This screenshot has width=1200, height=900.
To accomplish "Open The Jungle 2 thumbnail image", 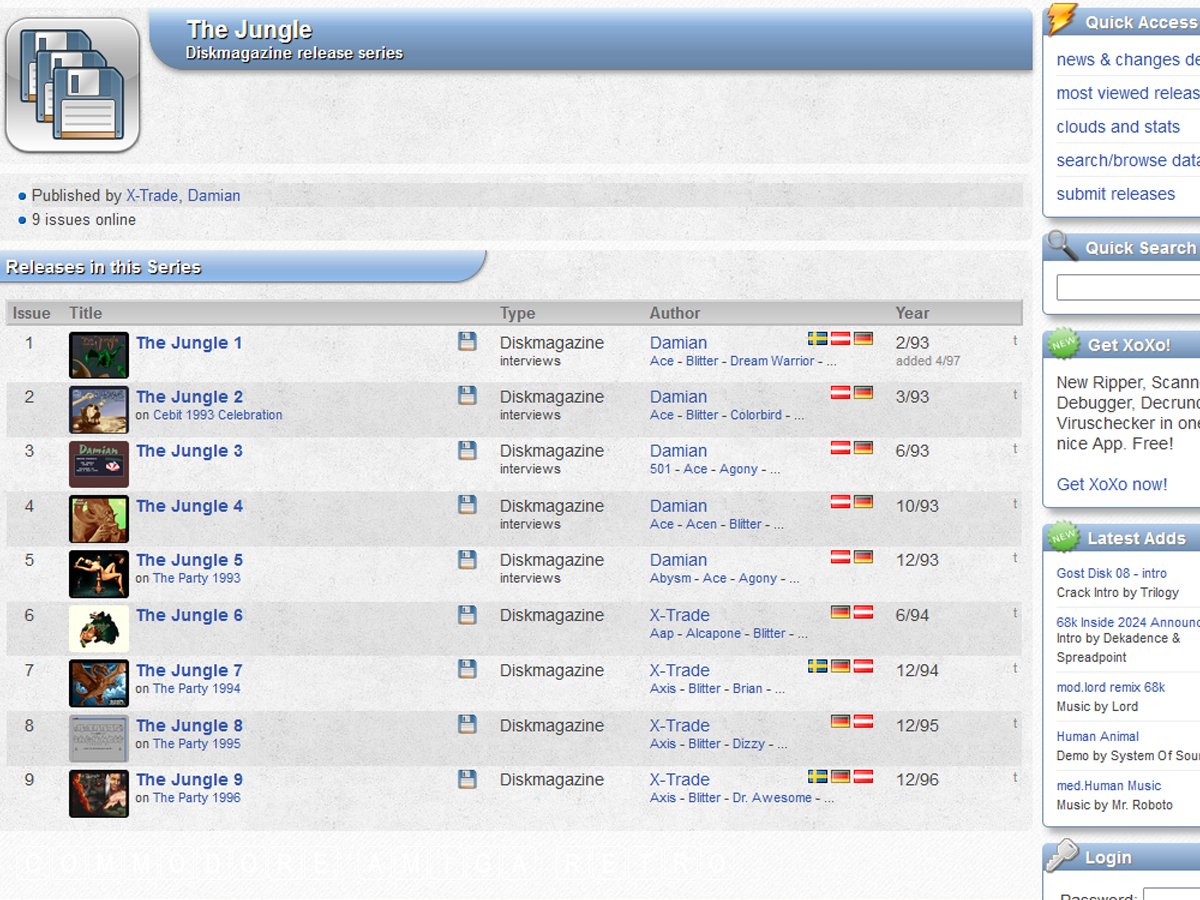I will (98, 410).
